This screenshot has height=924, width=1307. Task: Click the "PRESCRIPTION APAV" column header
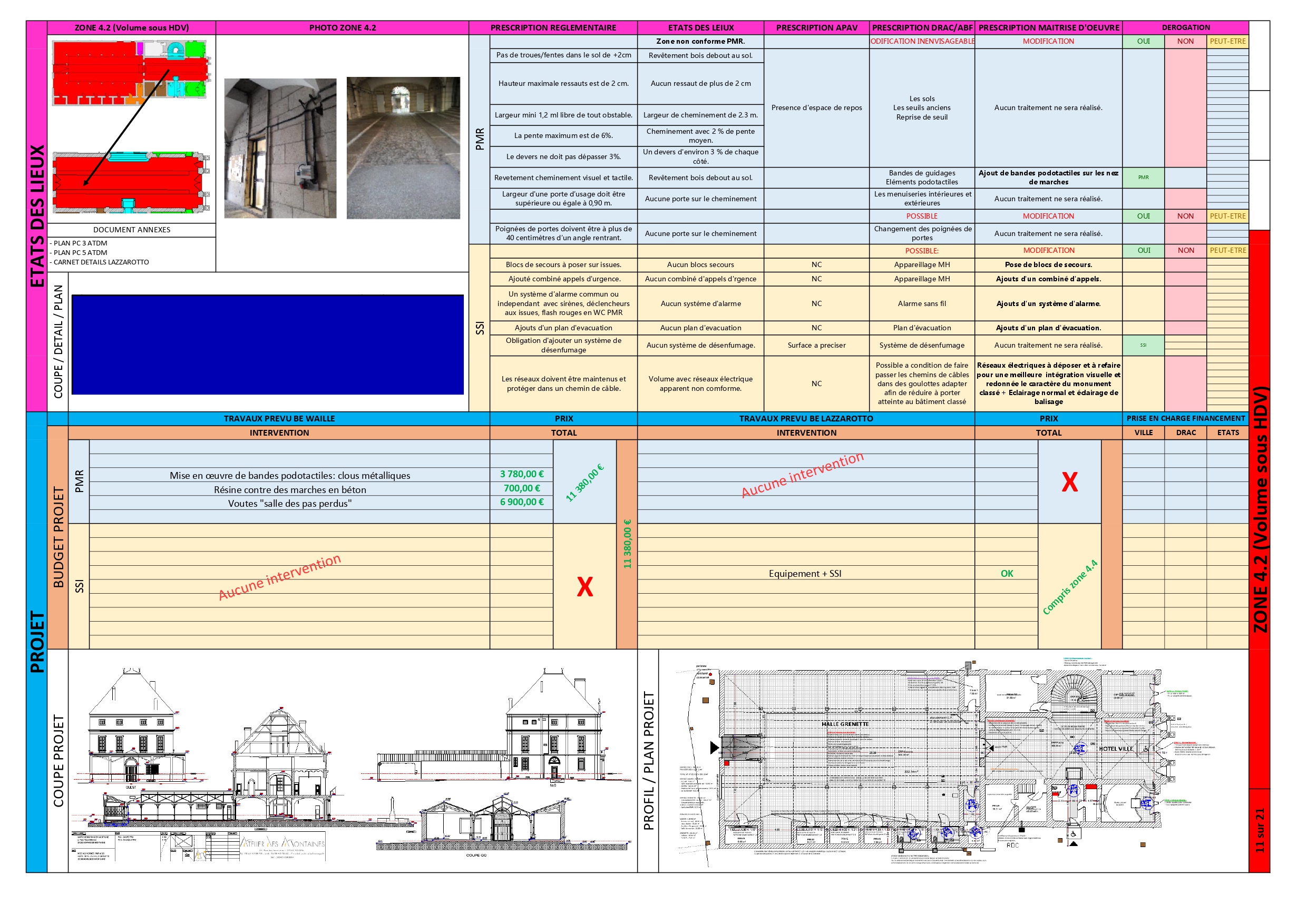pos(816,27)
